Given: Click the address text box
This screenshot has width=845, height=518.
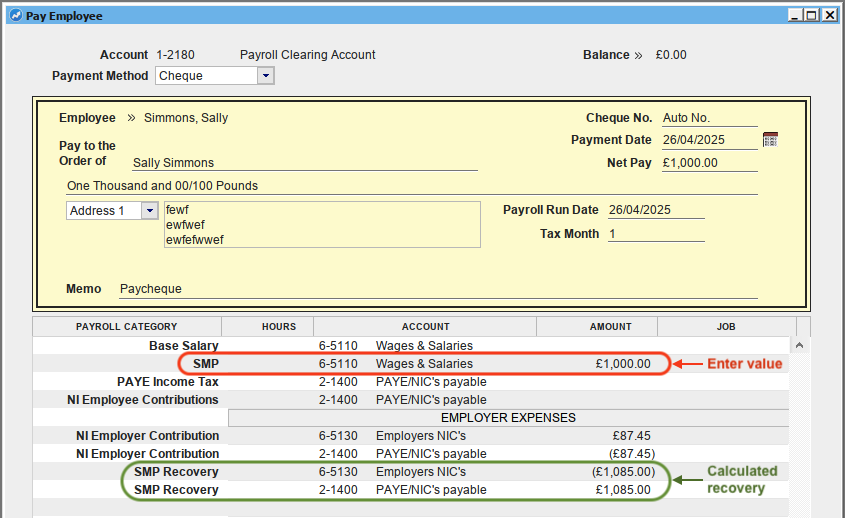Looking at the screenshot, I should pos(322,225).
